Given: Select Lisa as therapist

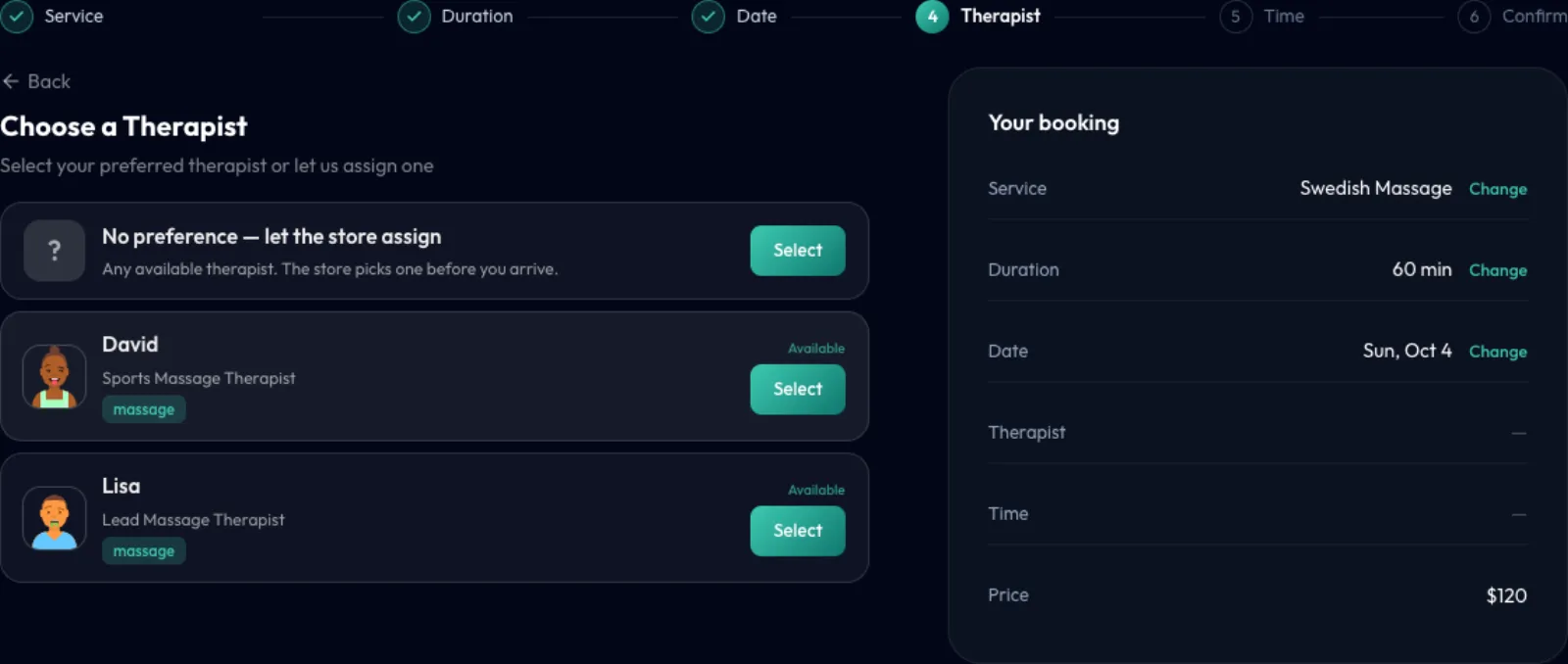Looking at the screenshot, I should tap(798, 531).
